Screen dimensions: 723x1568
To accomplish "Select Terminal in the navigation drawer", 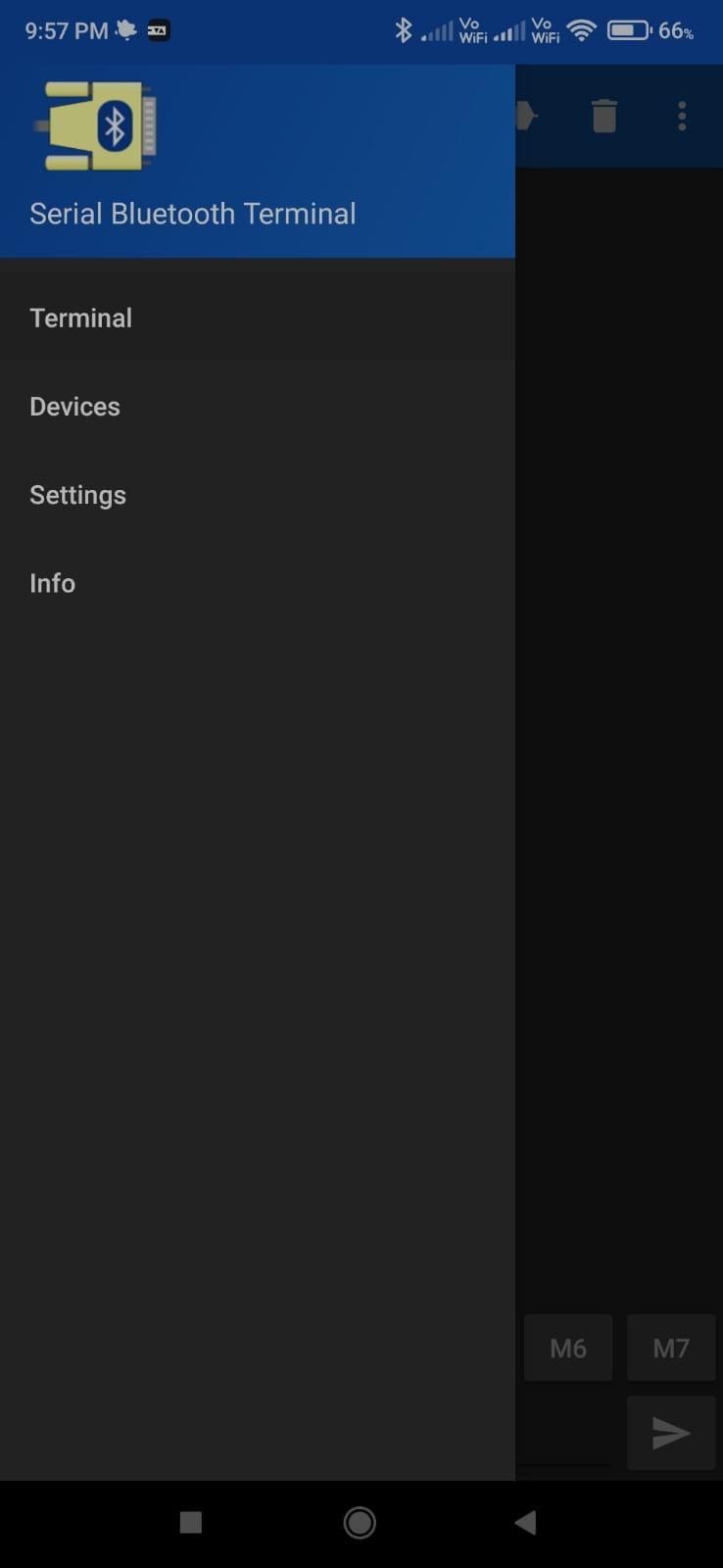I will pos(81,318).
